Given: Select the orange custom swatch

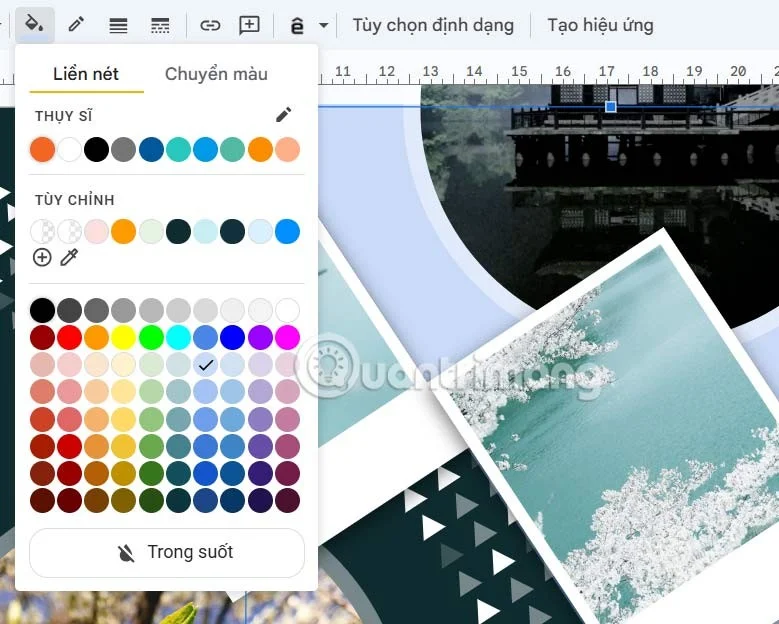Looking at the screenshot, I should click(x=124, y=232).
